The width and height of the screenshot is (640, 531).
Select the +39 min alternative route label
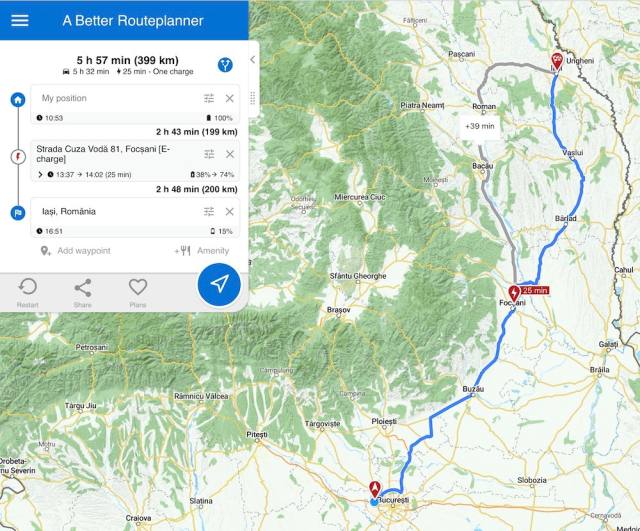click(480, 126)
